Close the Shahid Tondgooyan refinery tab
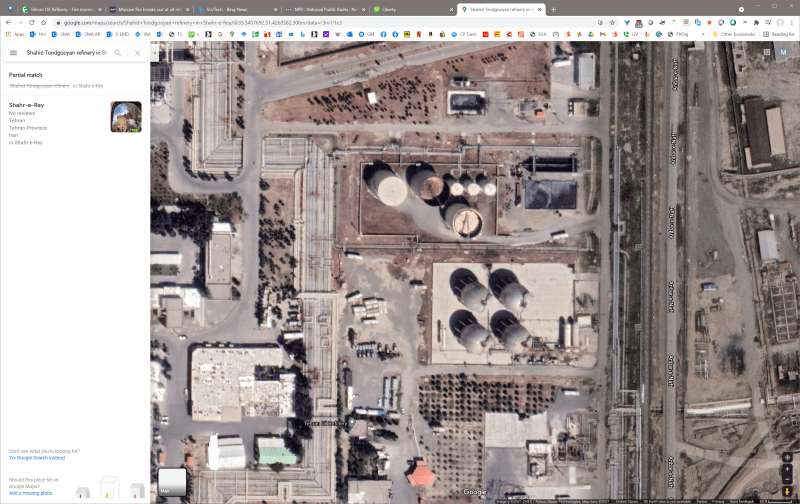The height and width of the screenshot is (504, 800). [539, 9]
